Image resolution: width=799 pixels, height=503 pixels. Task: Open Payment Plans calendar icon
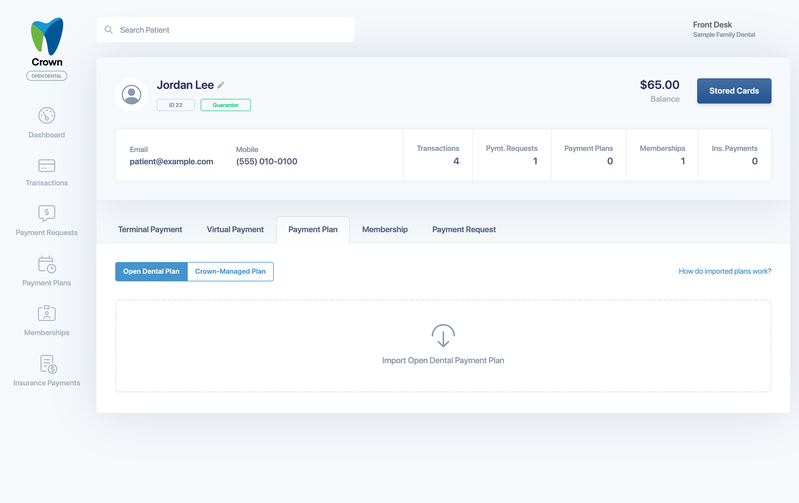point(46,264)
